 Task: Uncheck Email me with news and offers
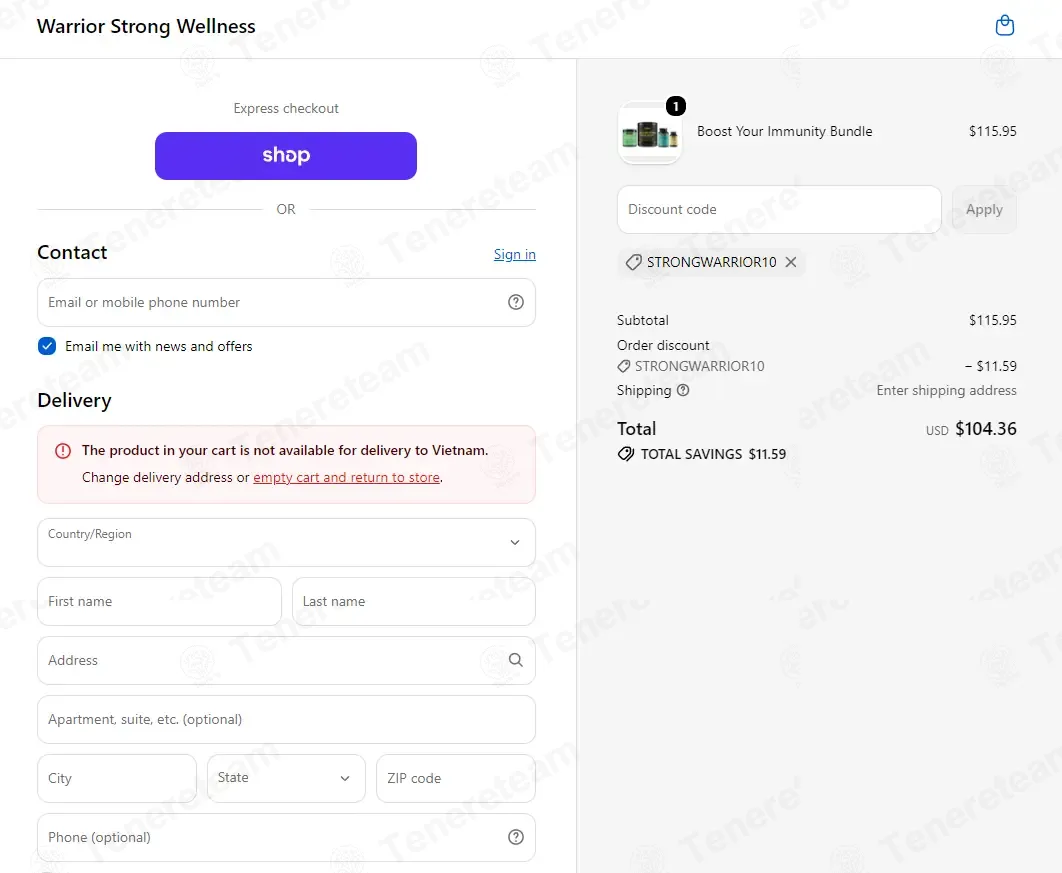[47, 346]
